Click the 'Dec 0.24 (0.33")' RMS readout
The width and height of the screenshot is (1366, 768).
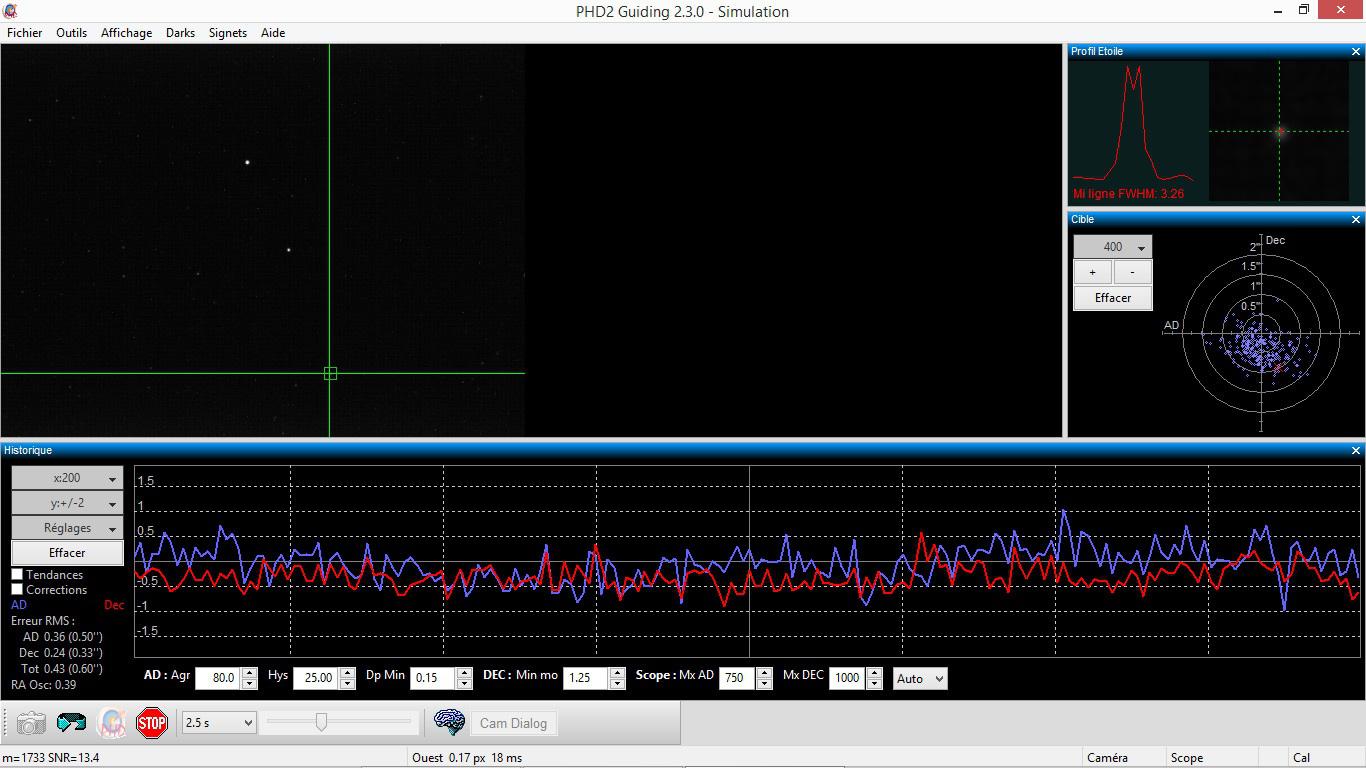tap(61, 653)
